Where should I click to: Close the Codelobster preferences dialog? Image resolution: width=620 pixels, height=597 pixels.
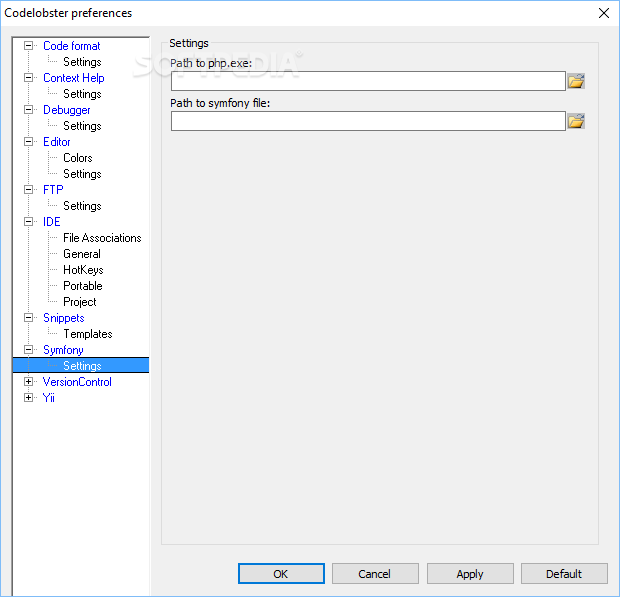[x=603, y=13]
